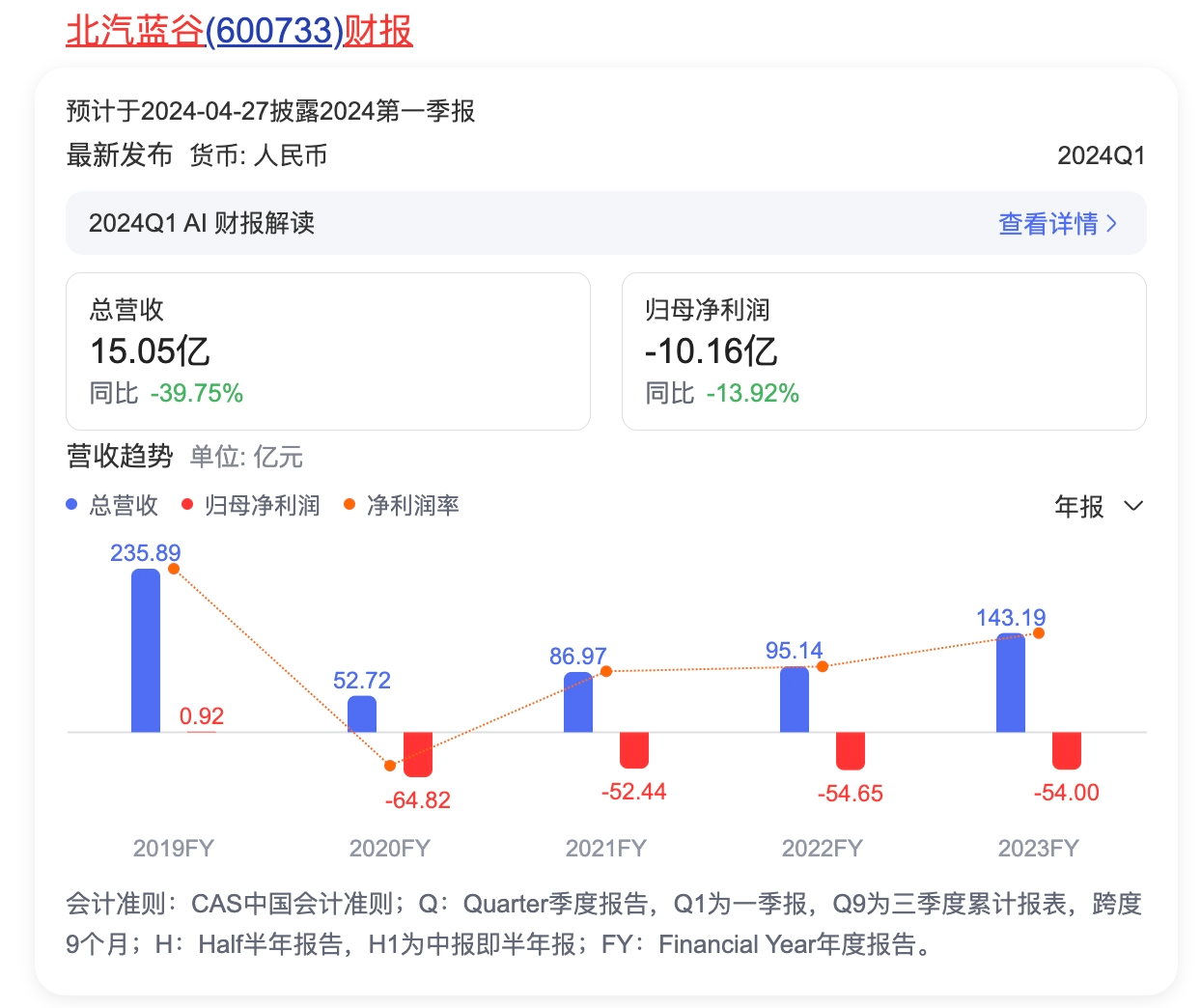This screenshot has height=1008, width=1201.
Task: Click the 2019FY axis label
Action: point(174,849)
